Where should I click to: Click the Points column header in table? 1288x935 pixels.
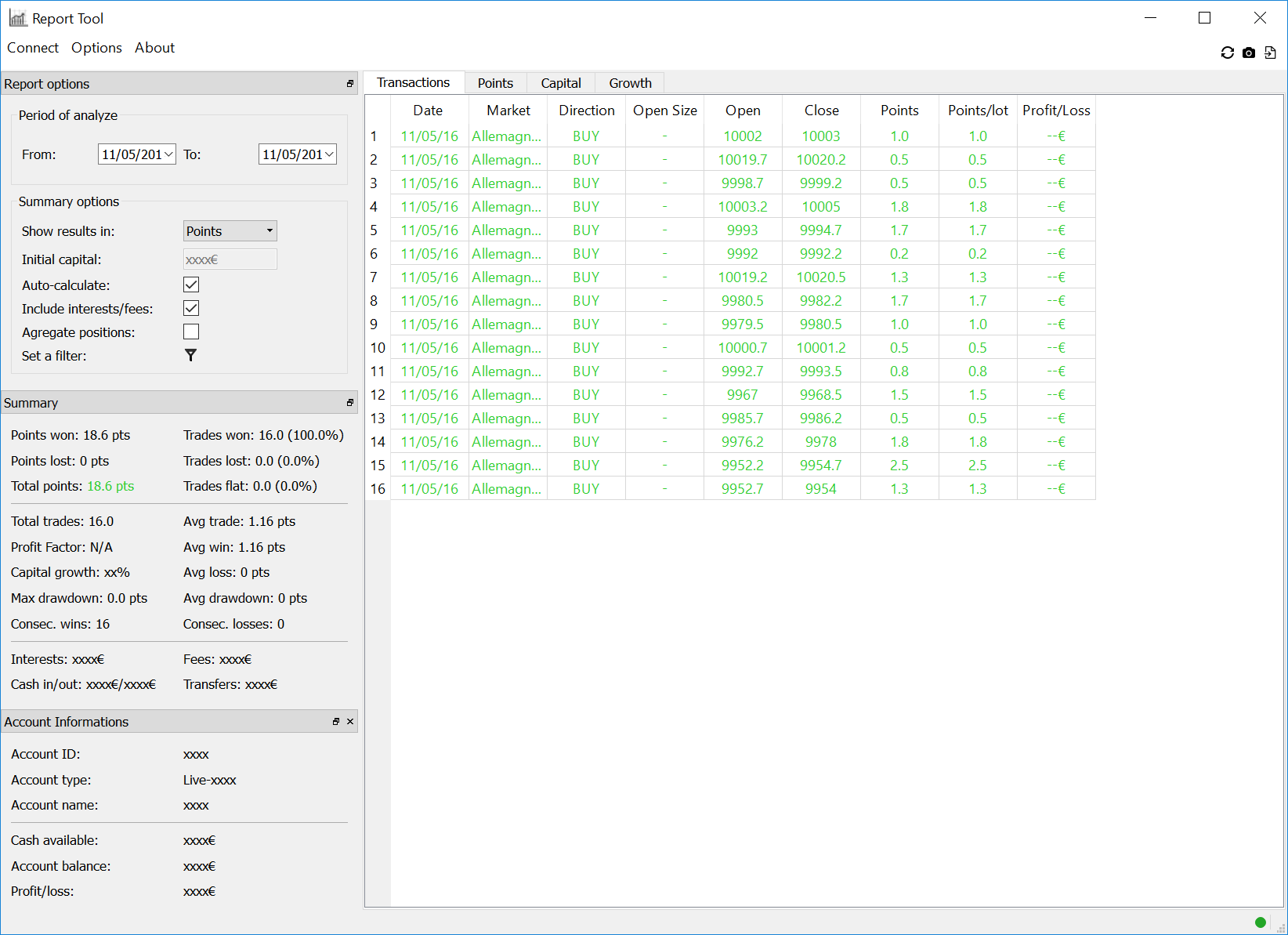pos(900,111)
